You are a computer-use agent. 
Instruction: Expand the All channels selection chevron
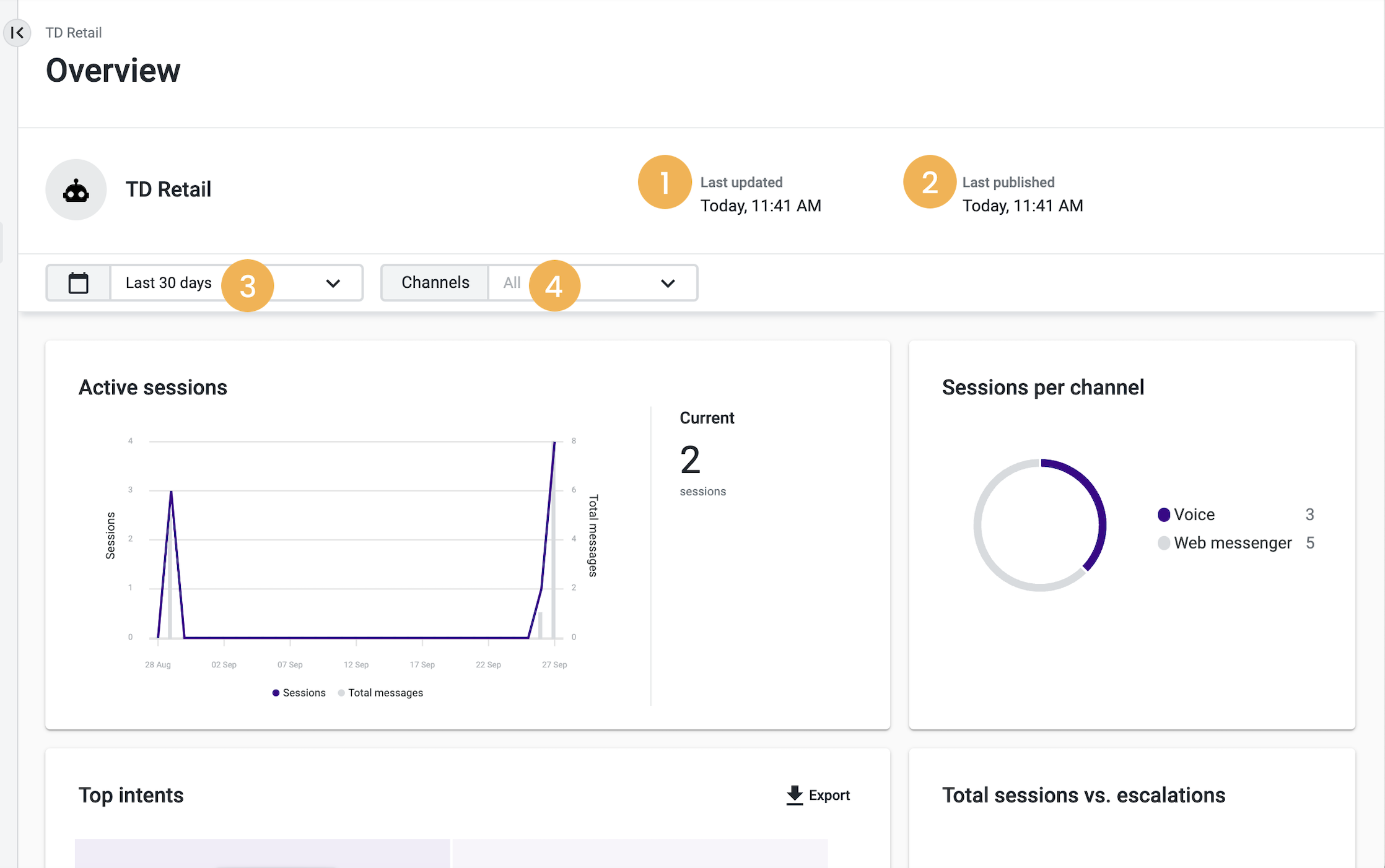coord(667,283)
